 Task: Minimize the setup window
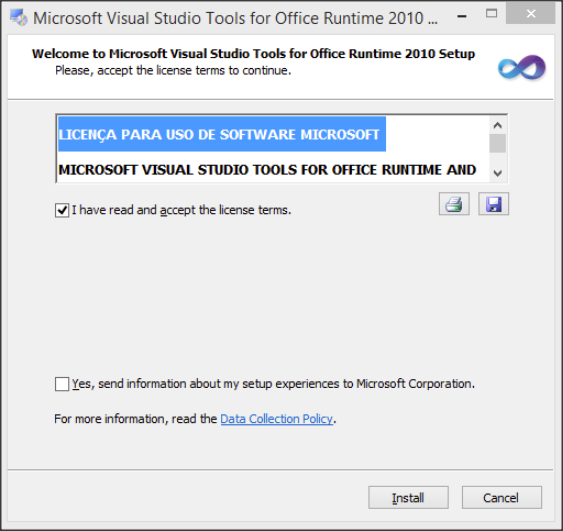pyautogui.click(x=462, y=15)
